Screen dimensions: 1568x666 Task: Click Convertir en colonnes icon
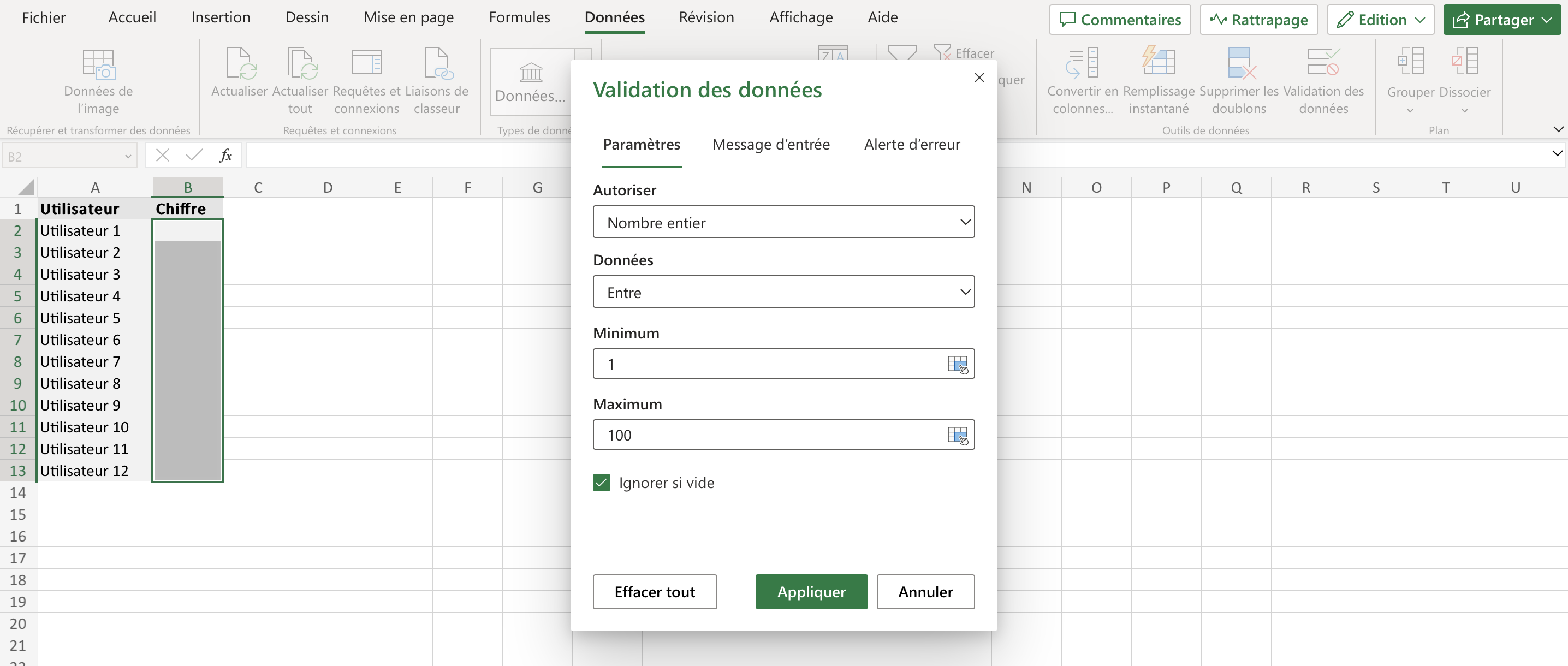(x=1082, y=63)
